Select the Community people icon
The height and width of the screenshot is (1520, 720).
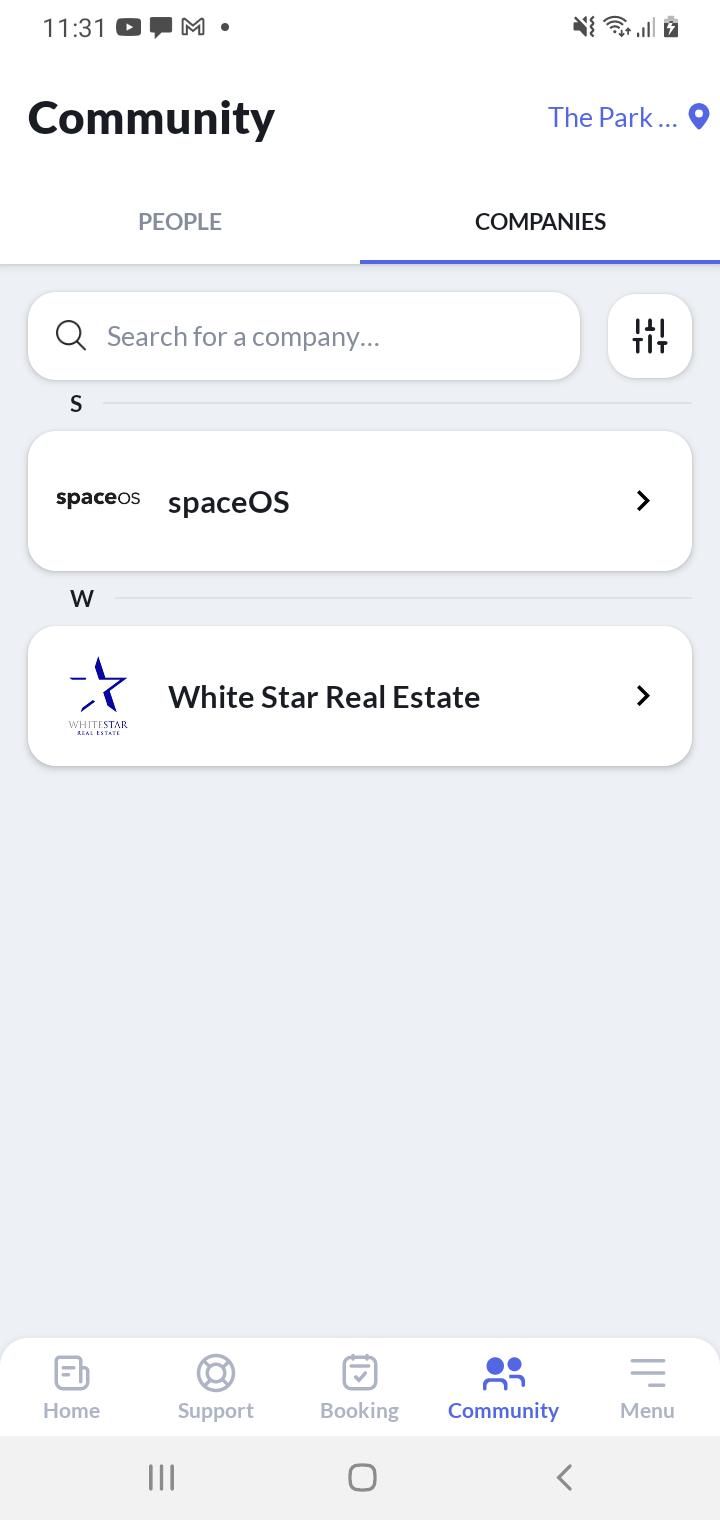click(503, 1373)
